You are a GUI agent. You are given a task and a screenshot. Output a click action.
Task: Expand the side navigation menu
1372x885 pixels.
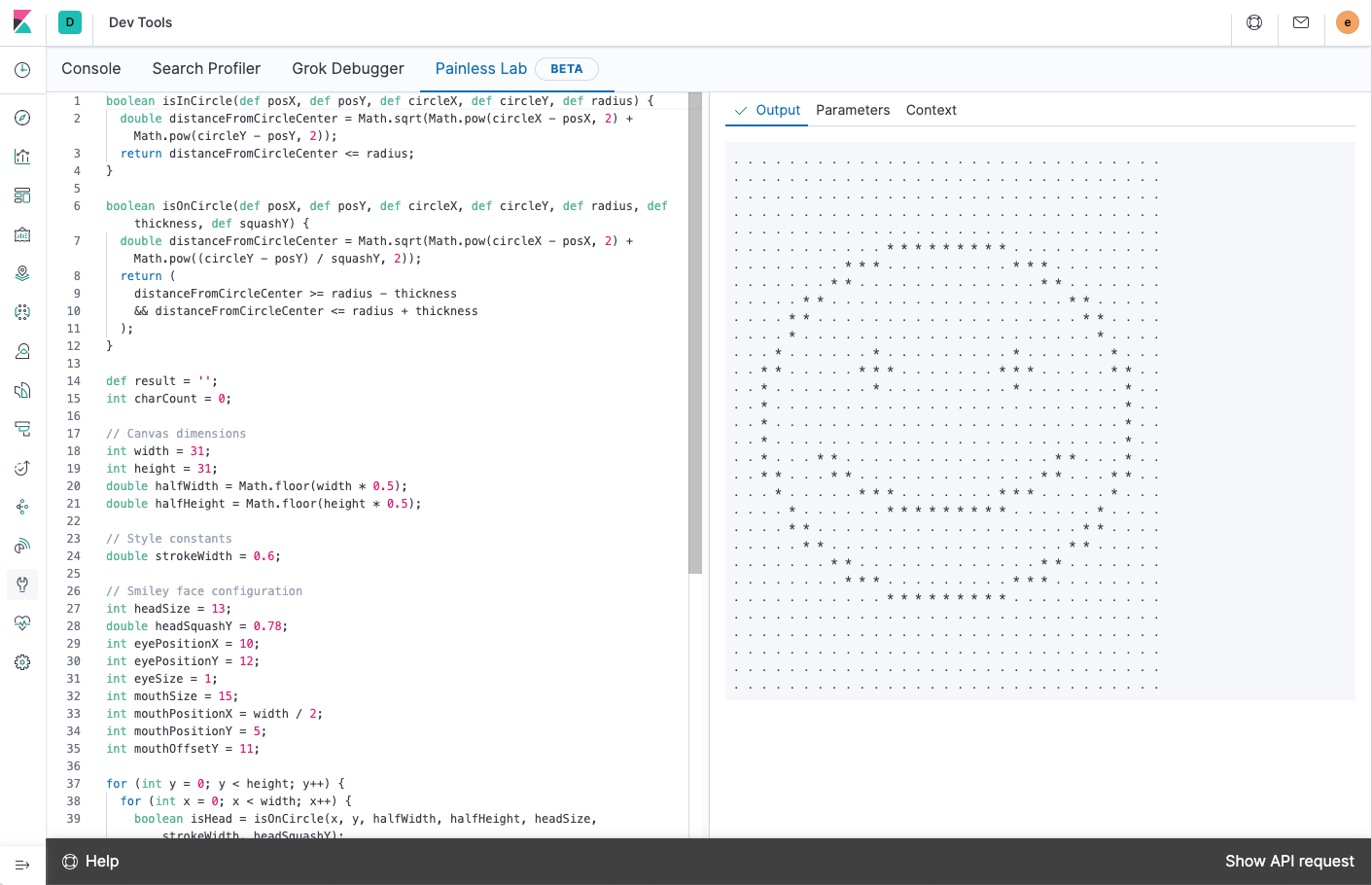coord(22,865)
